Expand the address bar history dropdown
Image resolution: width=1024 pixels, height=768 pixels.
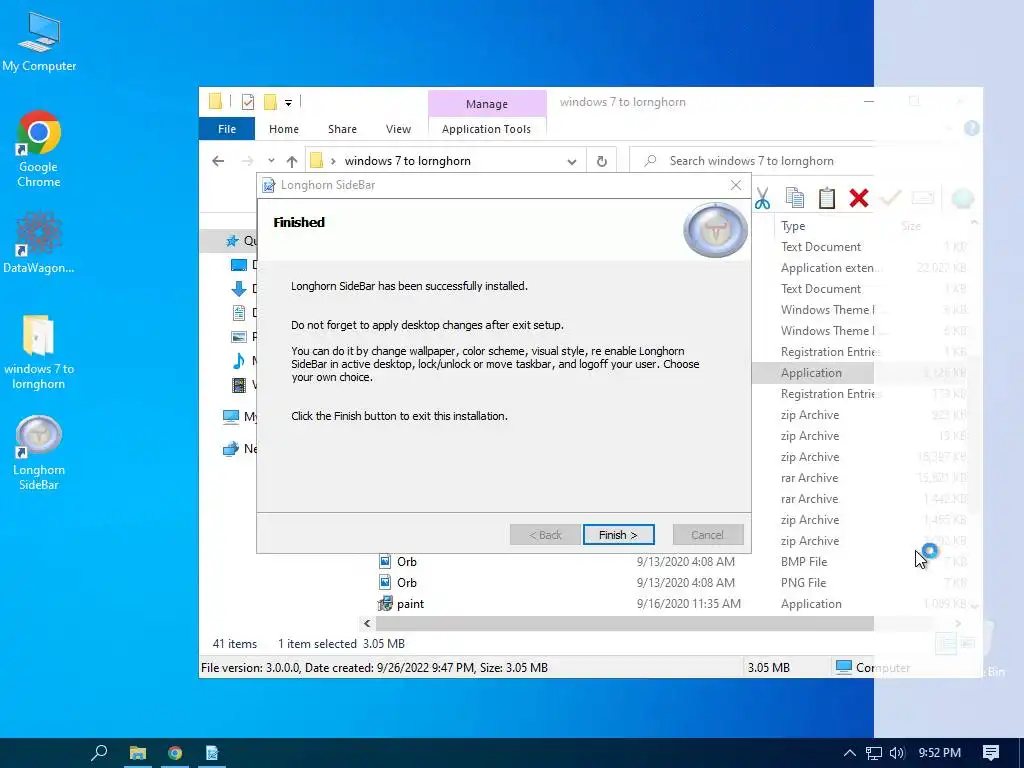click(x=571, y=161)
